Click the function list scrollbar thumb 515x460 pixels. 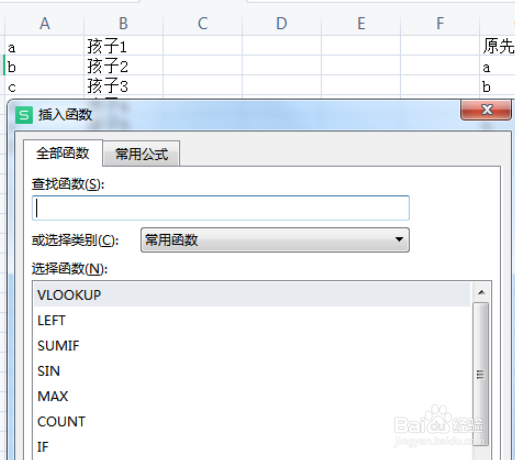click(x=481, y=374)
